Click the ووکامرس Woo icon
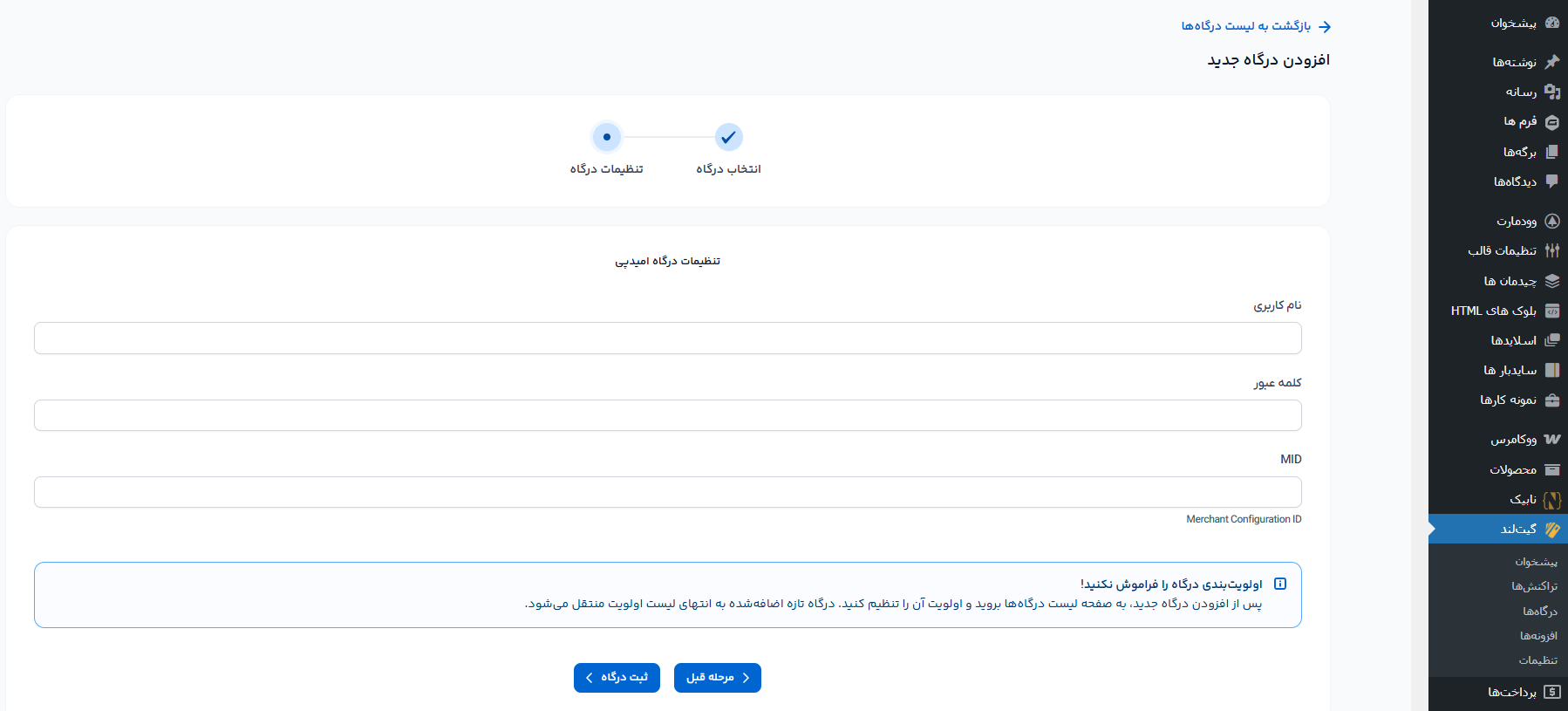 1551,439
